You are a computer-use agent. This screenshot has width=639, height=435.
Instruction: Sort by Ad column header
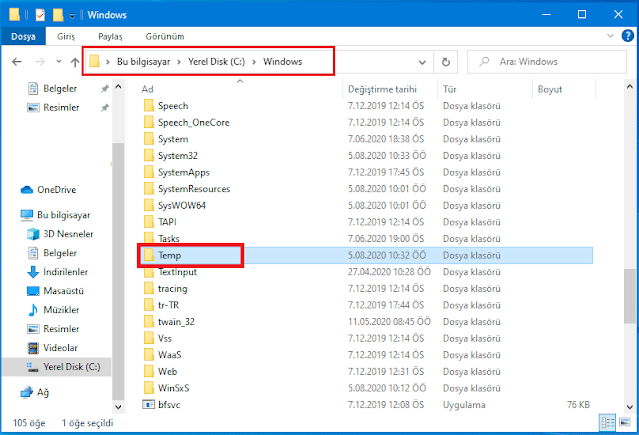tap(148, 89)
